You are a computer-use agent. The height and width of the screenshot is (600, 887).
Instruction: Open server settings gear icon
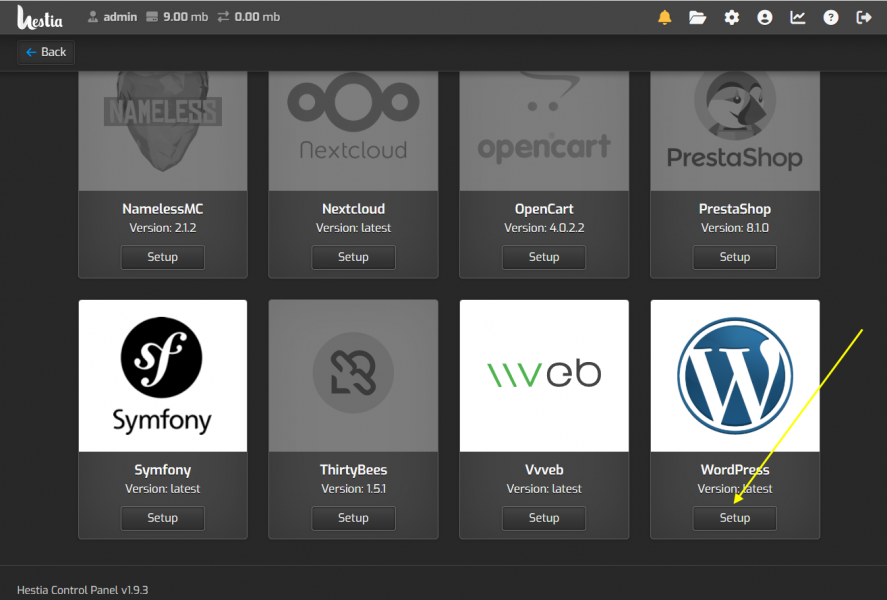731,18
